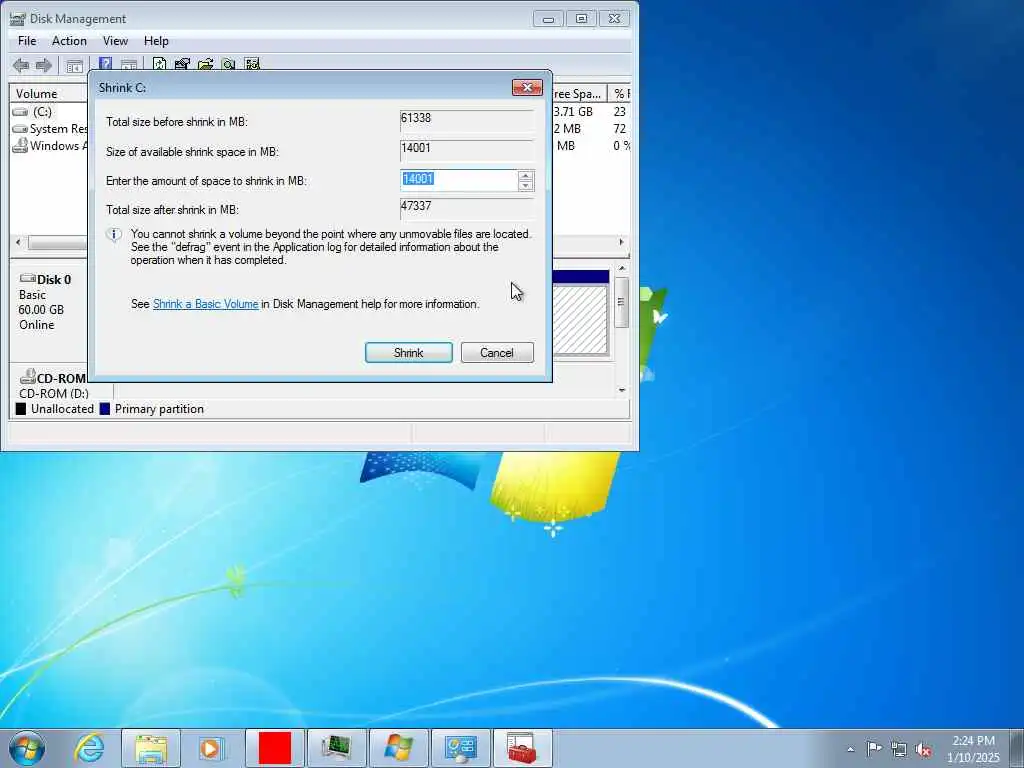Select the (C:) volume drive icon
This screenshot has height=768, width=1024.
20,112
